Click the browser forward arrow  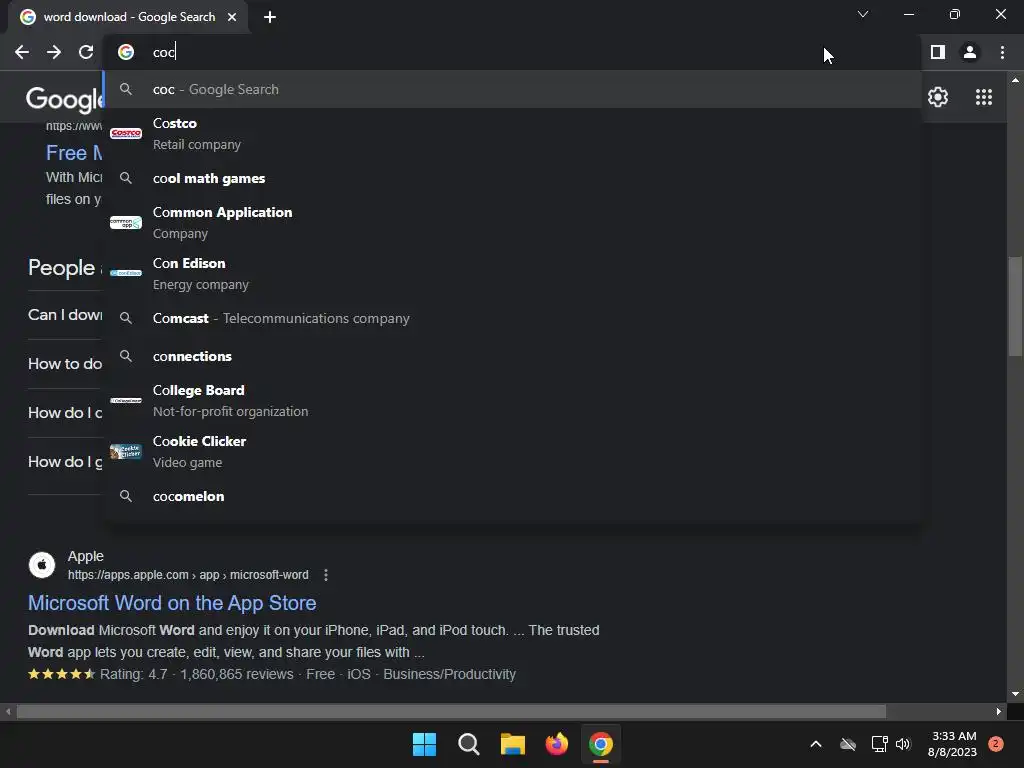pos(54,52)
